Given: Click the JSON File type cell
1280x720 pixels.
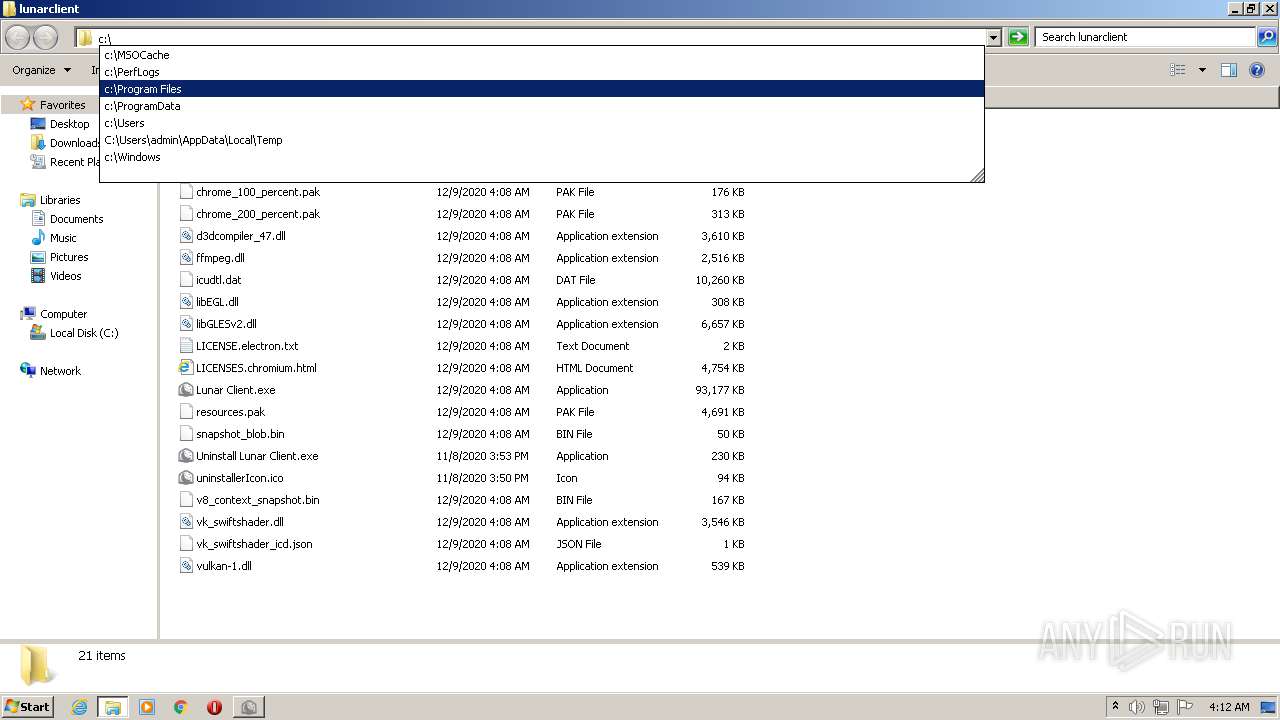Looking at the screenshot, I should 579,544.
